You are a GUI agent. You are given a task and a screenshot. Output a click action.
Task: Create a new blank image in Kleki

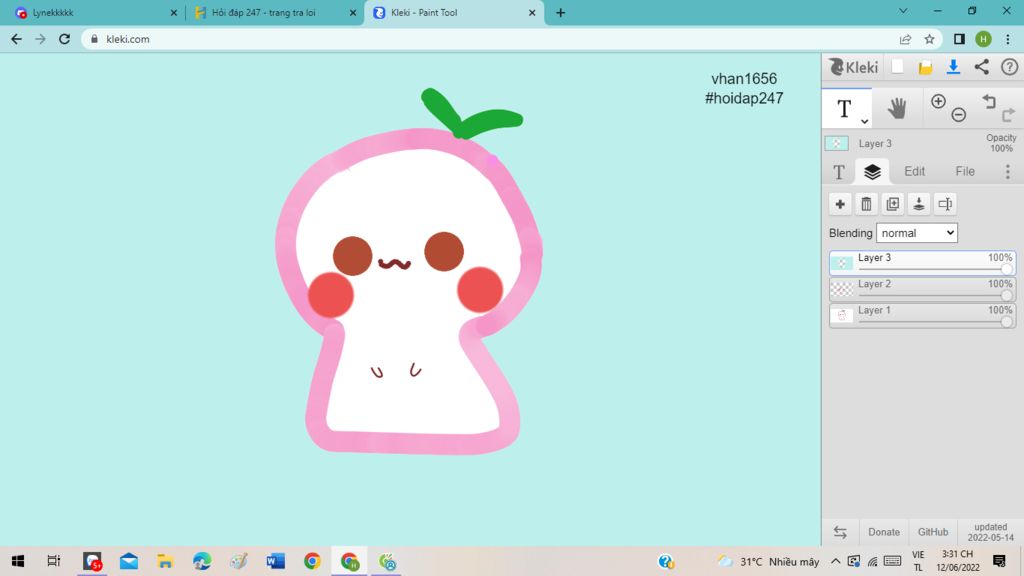897,67
